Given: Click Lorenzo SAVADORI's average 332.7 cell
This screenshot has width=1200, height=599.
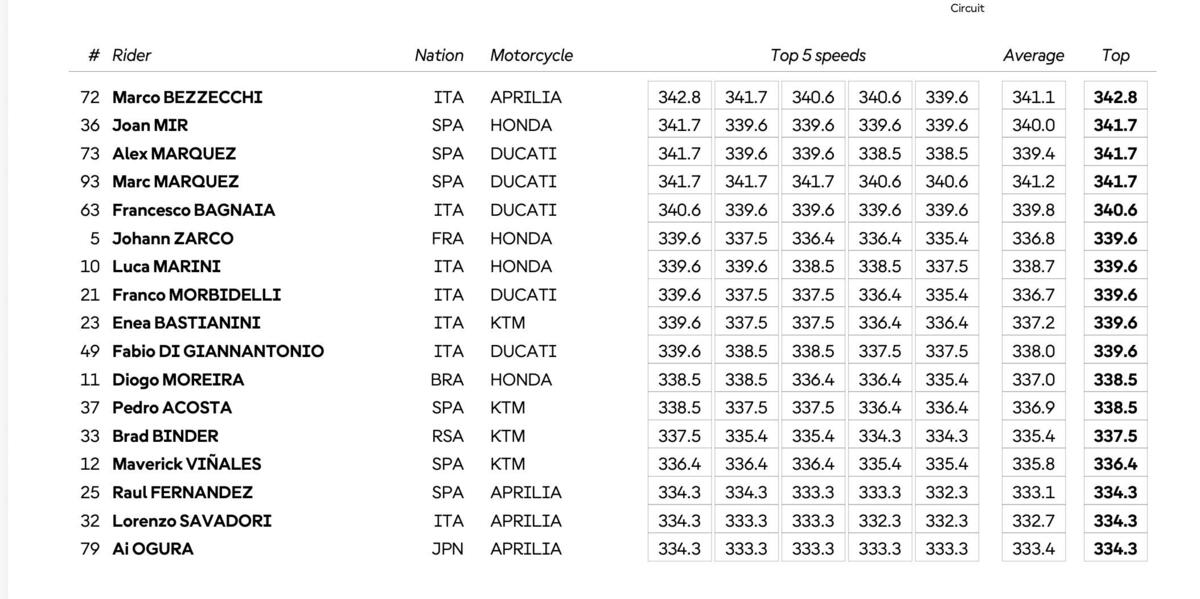Looking at the screenshot, I should (x=1033, y=521).
